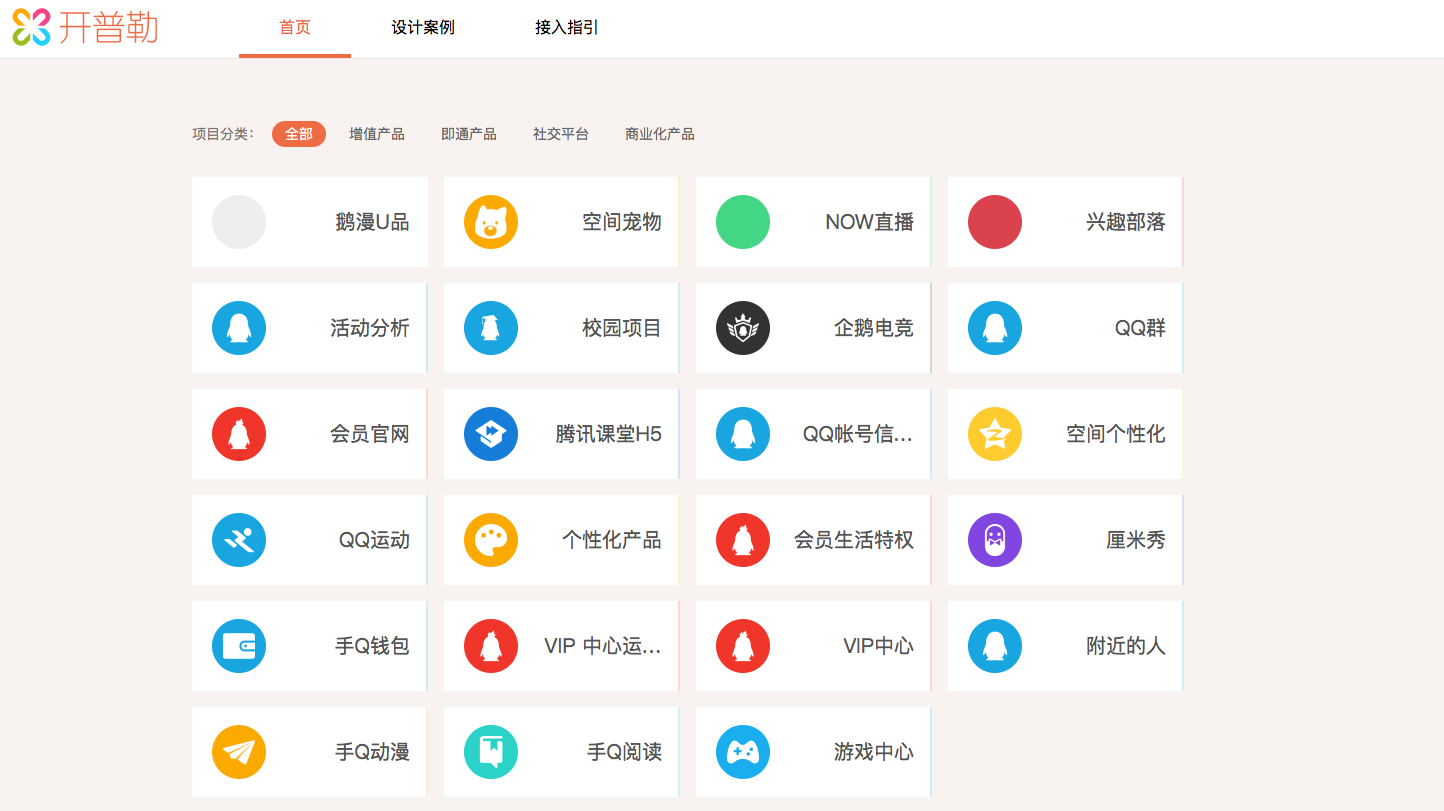Click the gamepad icon of 游戏中心

(x=743, y=752)
